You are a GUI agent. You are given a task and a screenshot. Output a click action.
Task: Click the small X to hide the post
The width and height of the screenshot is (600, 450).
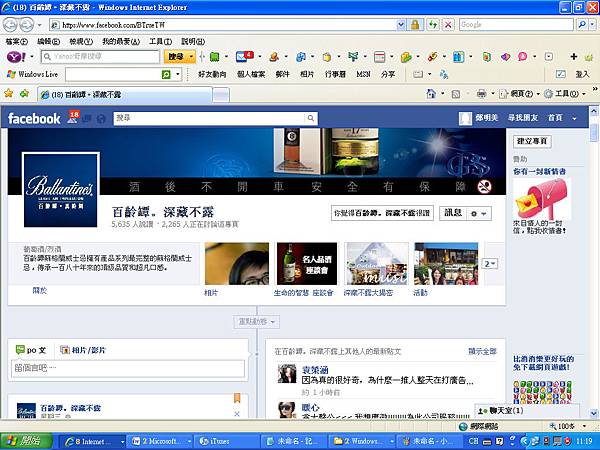[237, 414]
